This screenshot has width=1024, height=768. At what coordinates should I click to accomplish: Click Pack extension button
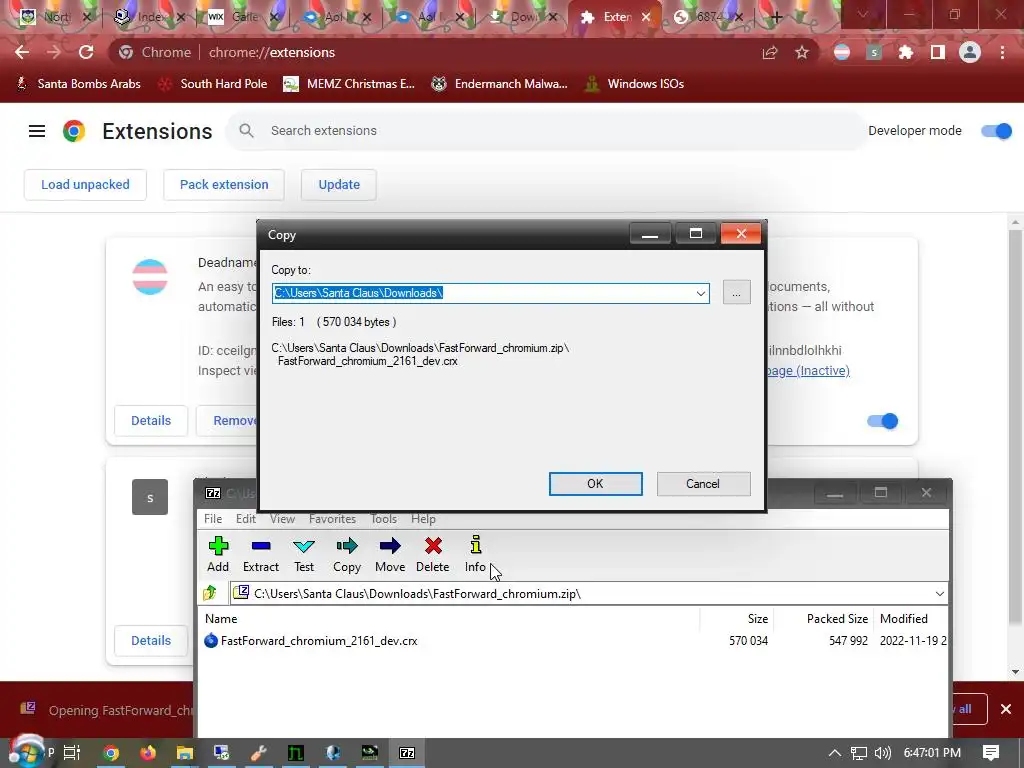(x=224, y=185)
